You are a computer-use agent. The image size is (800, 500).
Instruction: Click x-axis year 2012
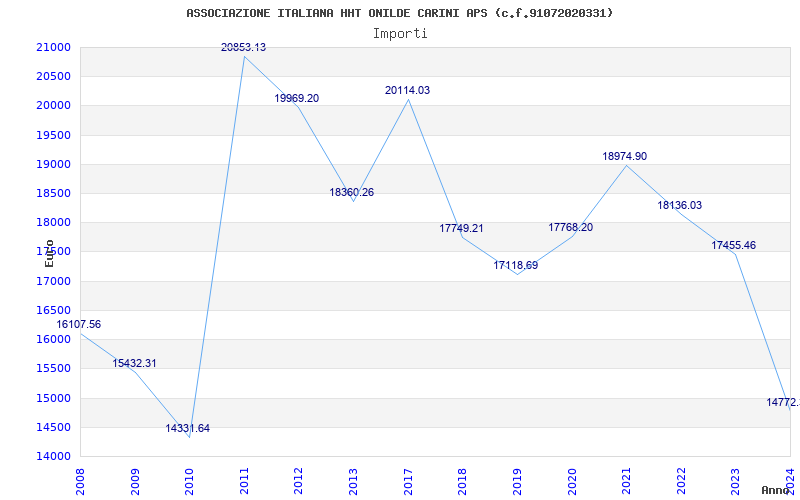coord(298,481)
